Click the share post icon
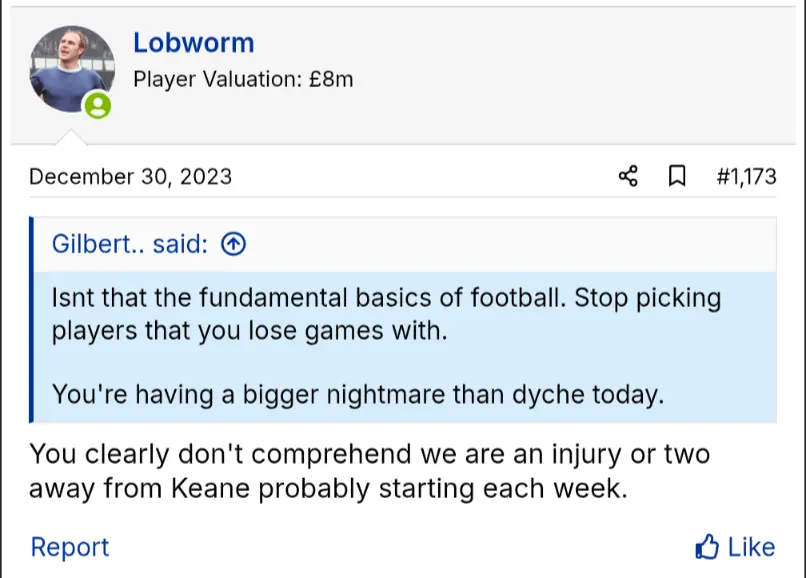Viewport: 806px width, 578px height. (628, 177)
